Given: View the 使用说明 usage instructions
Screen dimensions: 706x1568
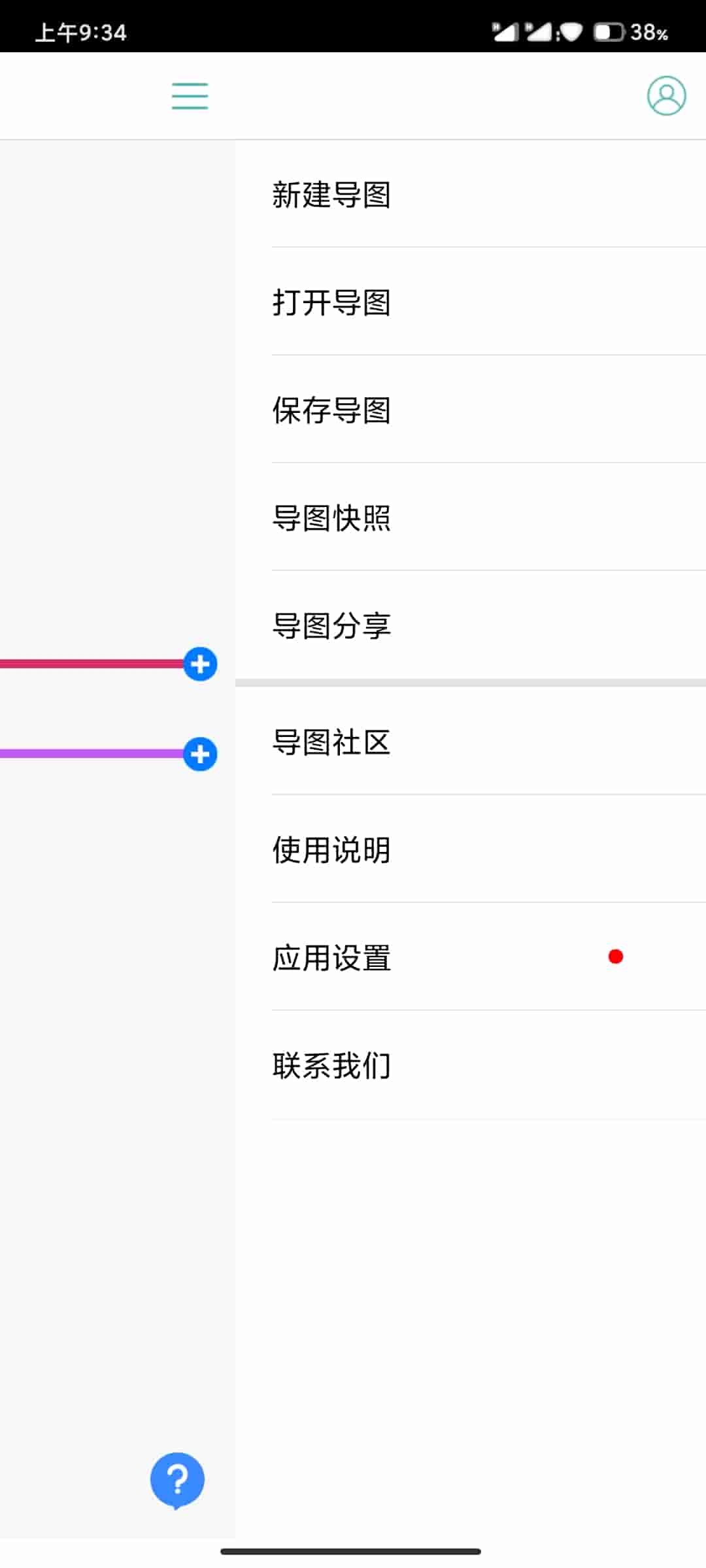Looking at the screenshot, I should [x=331, y=851].
